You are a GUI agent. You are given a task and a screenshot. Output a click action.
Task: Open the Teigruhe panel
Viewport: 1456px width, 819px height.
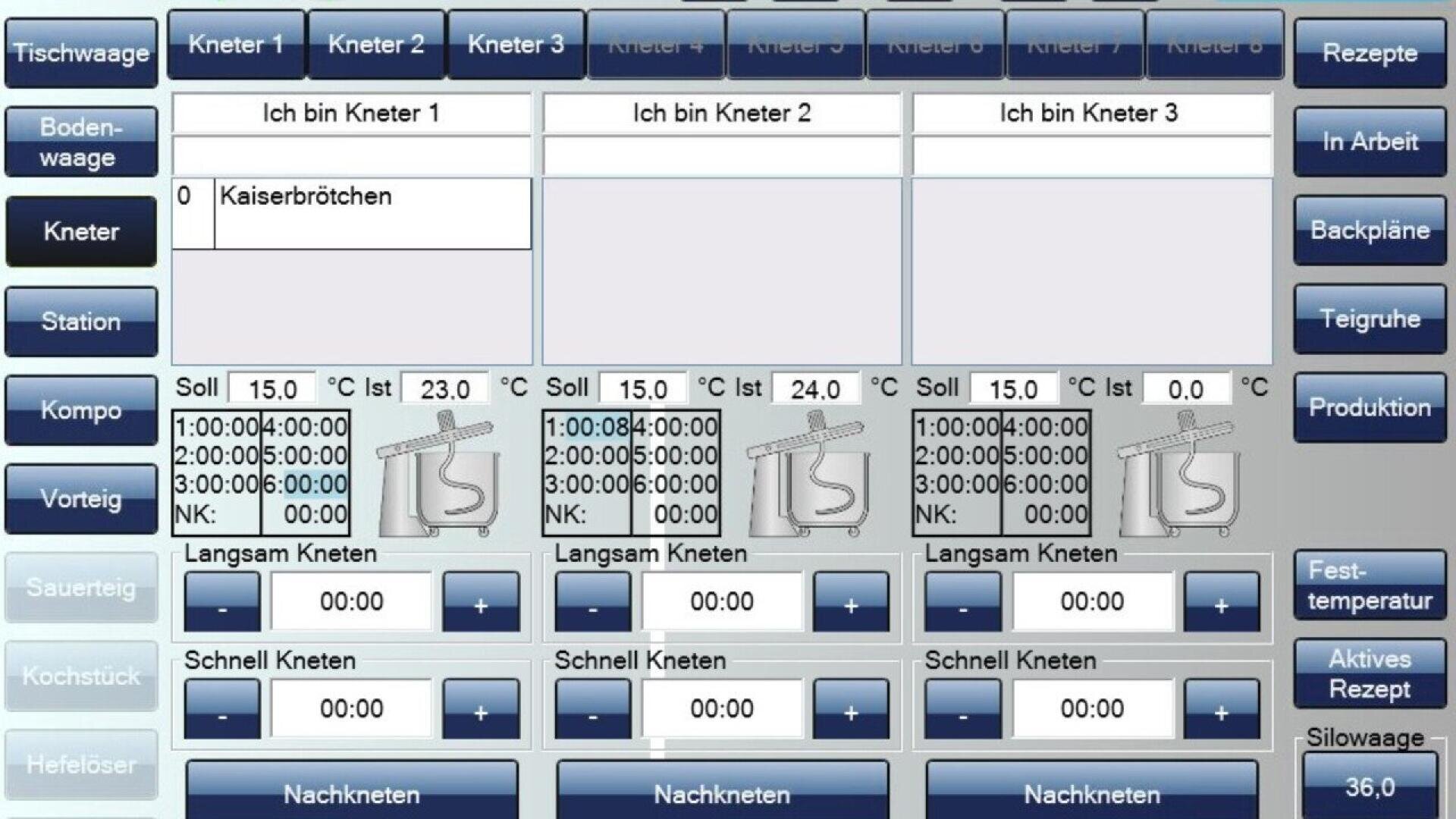[x=1370, y=318]
